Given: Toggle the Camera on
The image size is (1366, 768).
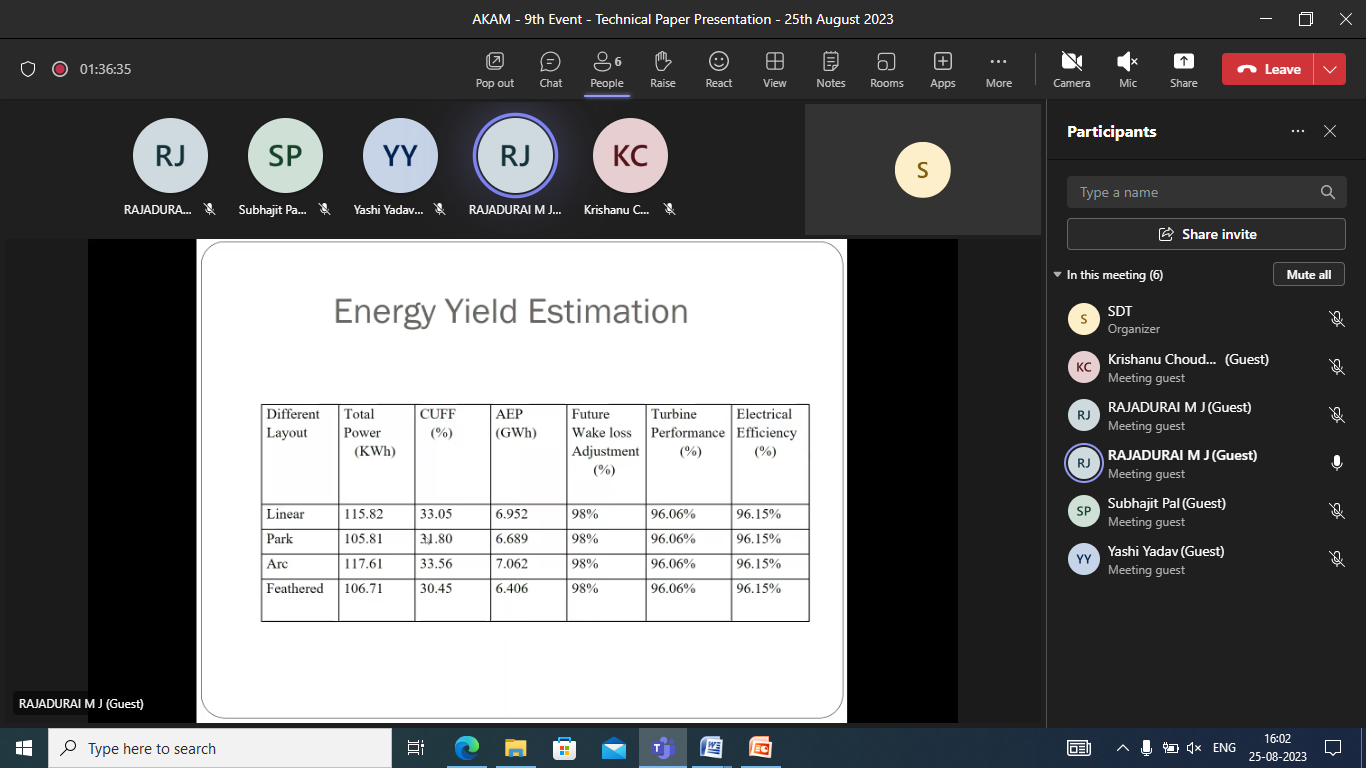Looking at the screenshot, I should click(1071, 68).
